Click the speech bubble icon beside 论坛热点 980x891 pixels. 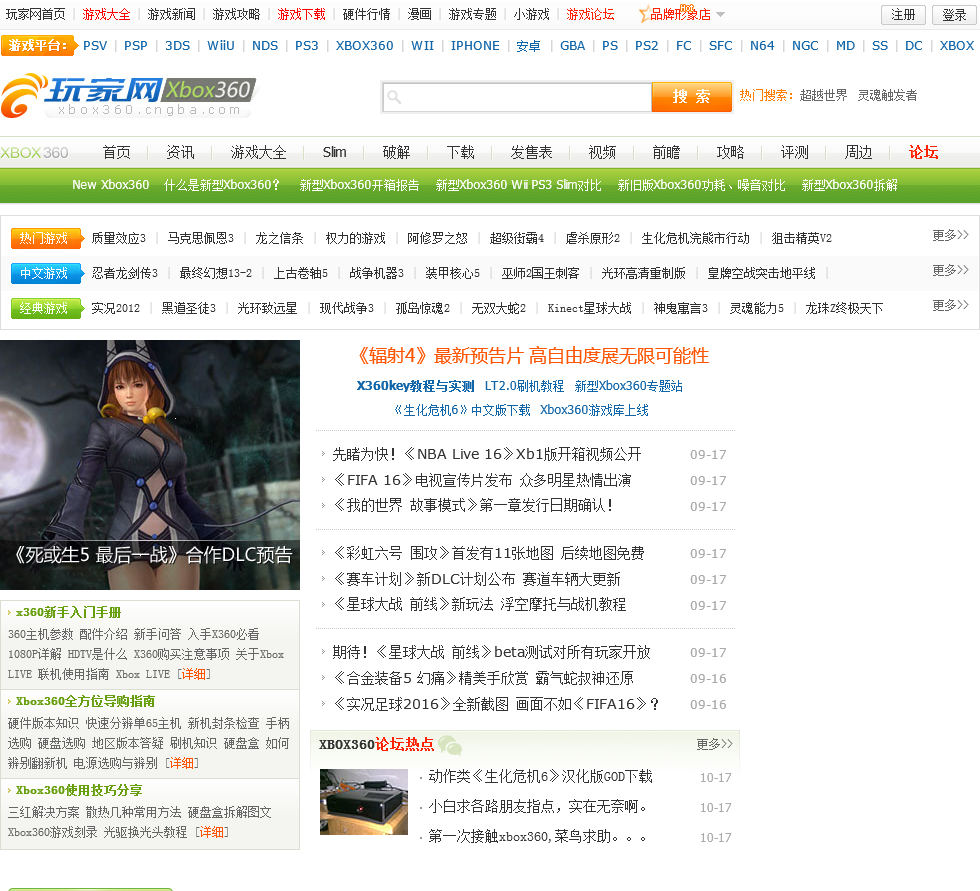point(449,745)
